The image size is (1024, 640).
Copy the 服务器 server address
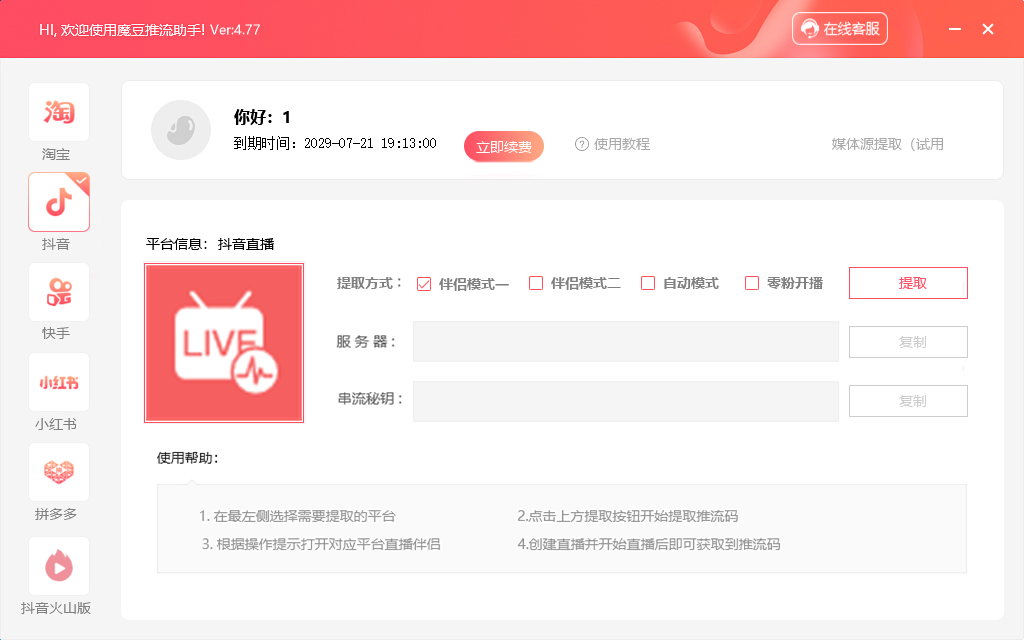point(908,342)
